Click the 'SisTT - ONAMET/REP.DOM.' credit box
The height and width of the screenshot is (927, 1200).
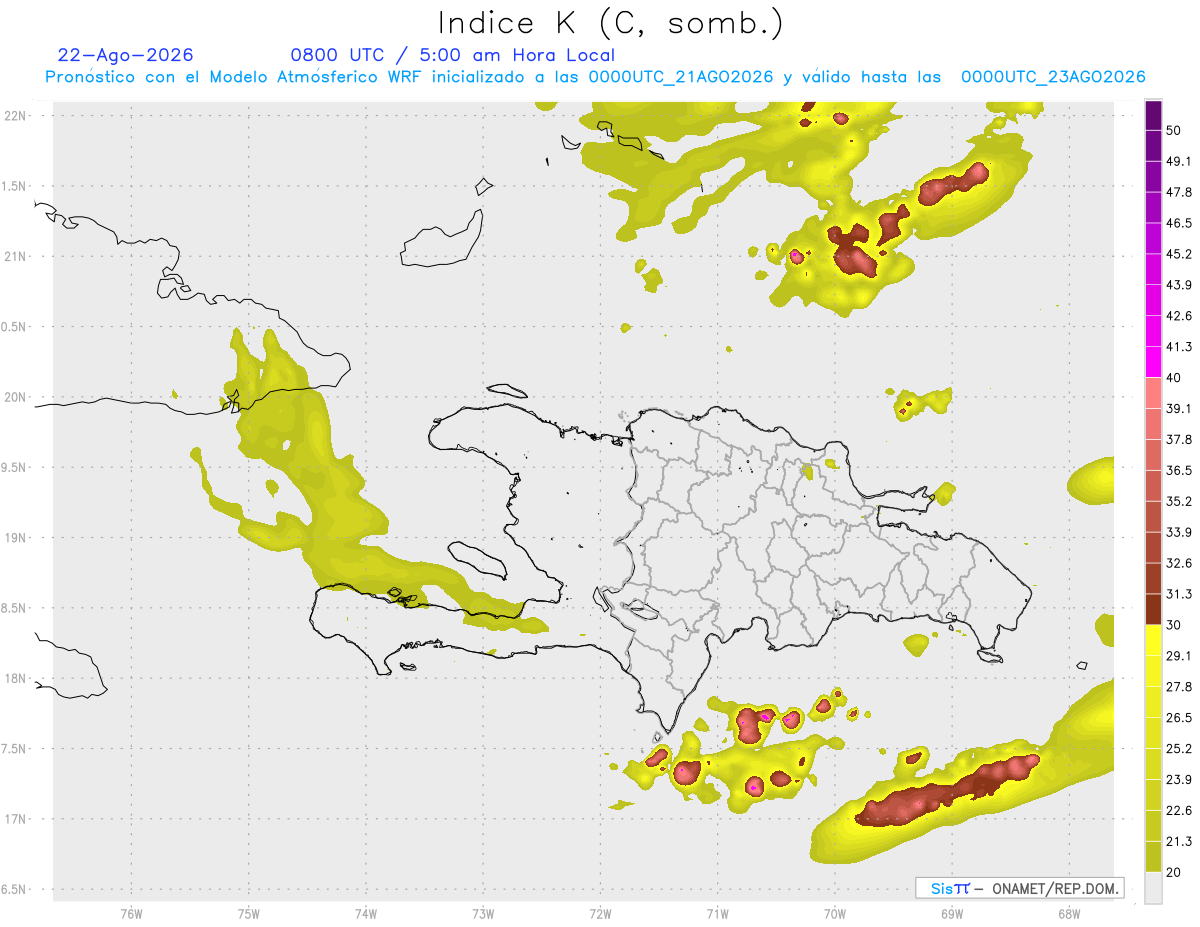click(1019, 888)
